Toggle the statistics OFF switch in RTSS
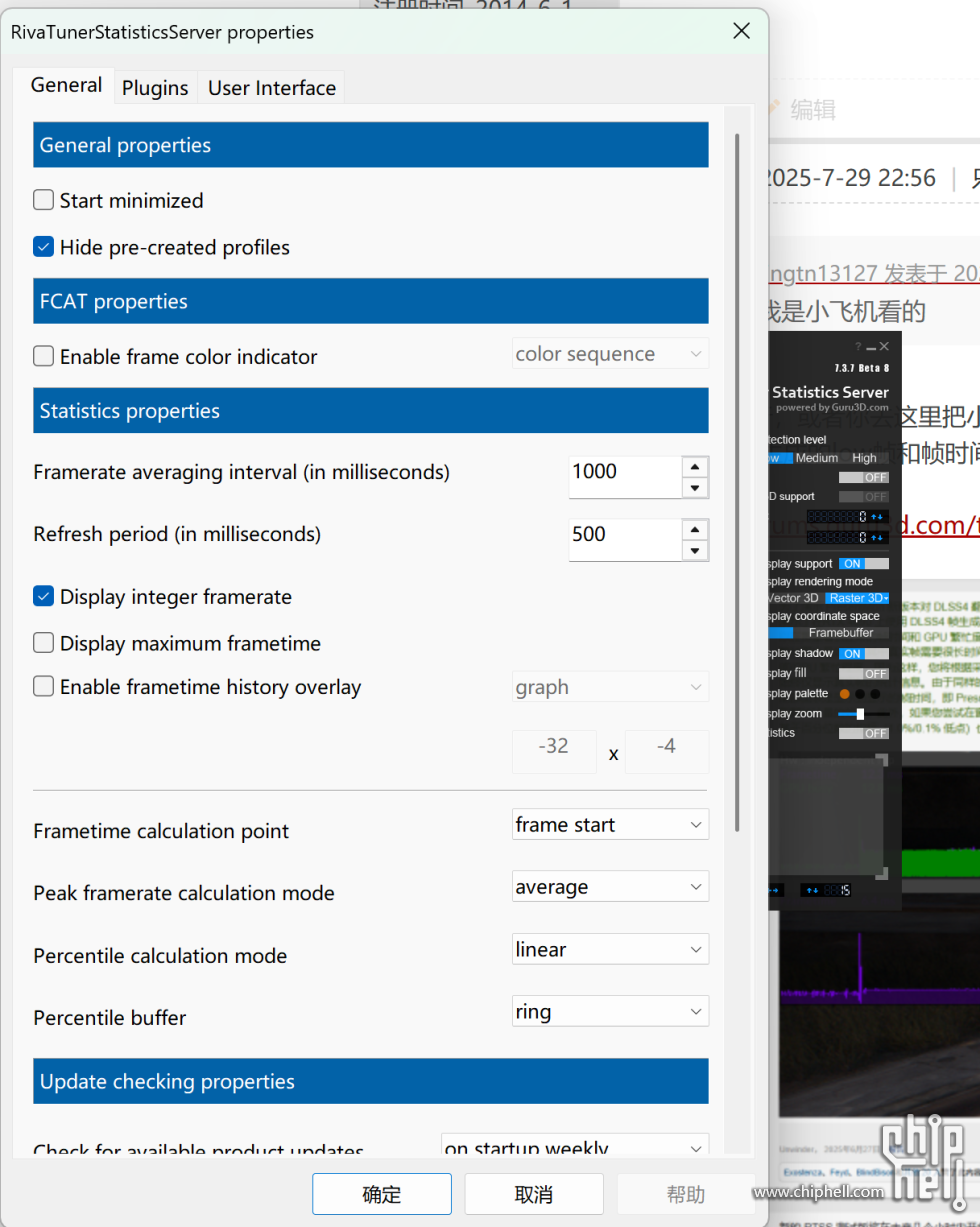This screenshot has height=1227, width=980. click(864, 733)
